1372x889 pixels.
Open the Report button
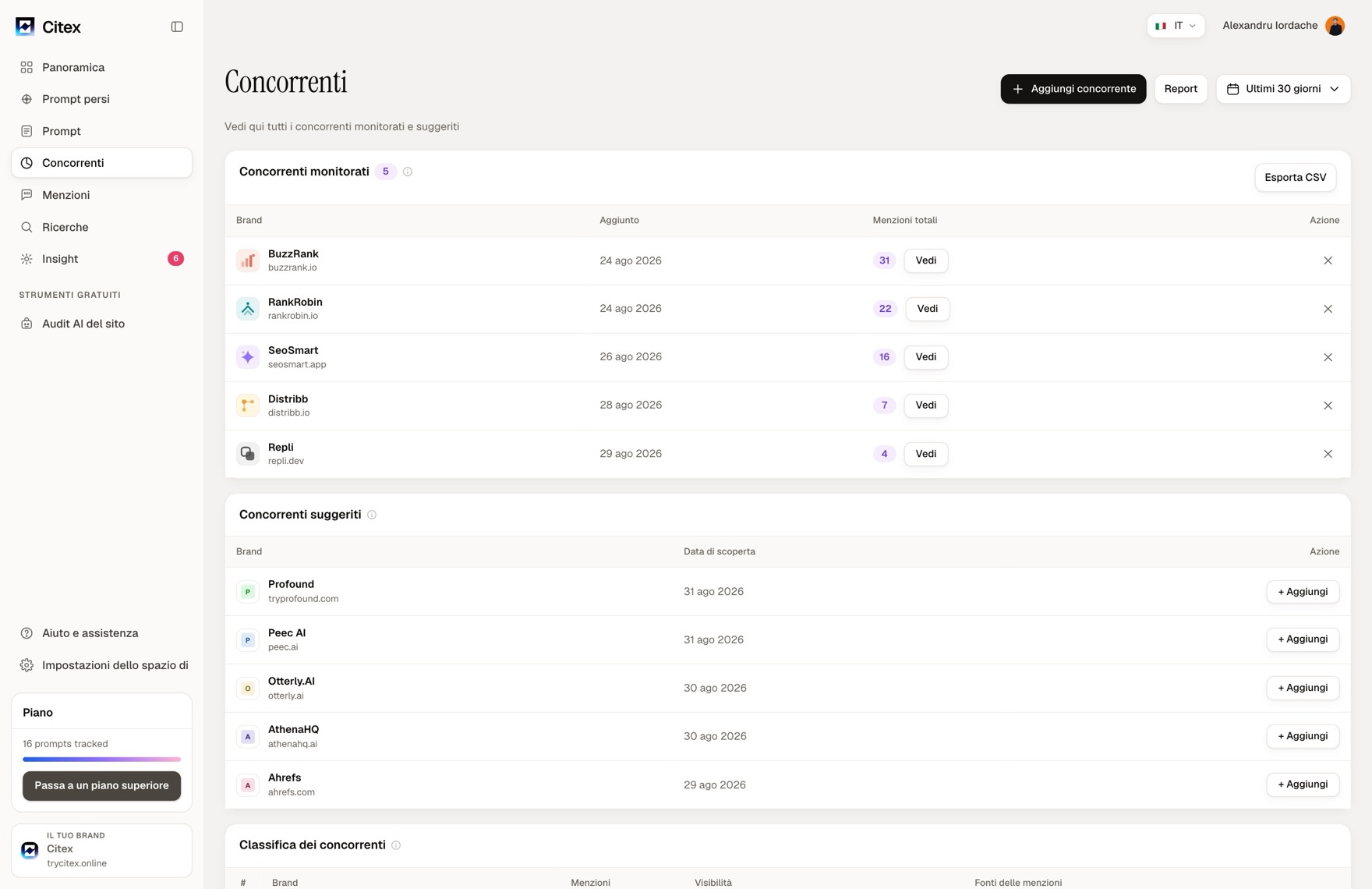pos(1181,89)
